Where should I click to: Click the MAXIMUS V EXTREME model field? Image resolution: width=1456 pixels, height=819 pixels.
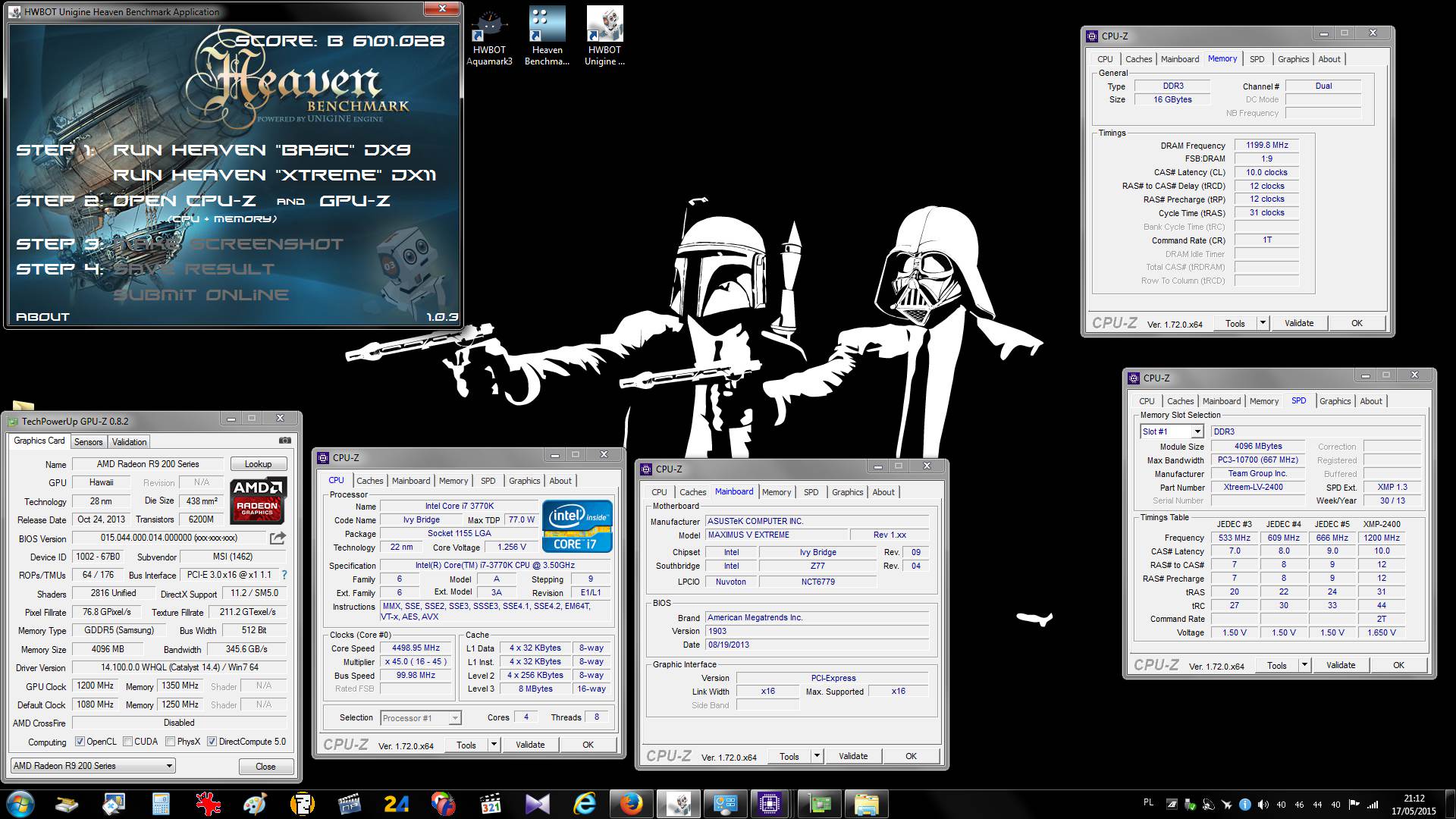click(775, 535)
